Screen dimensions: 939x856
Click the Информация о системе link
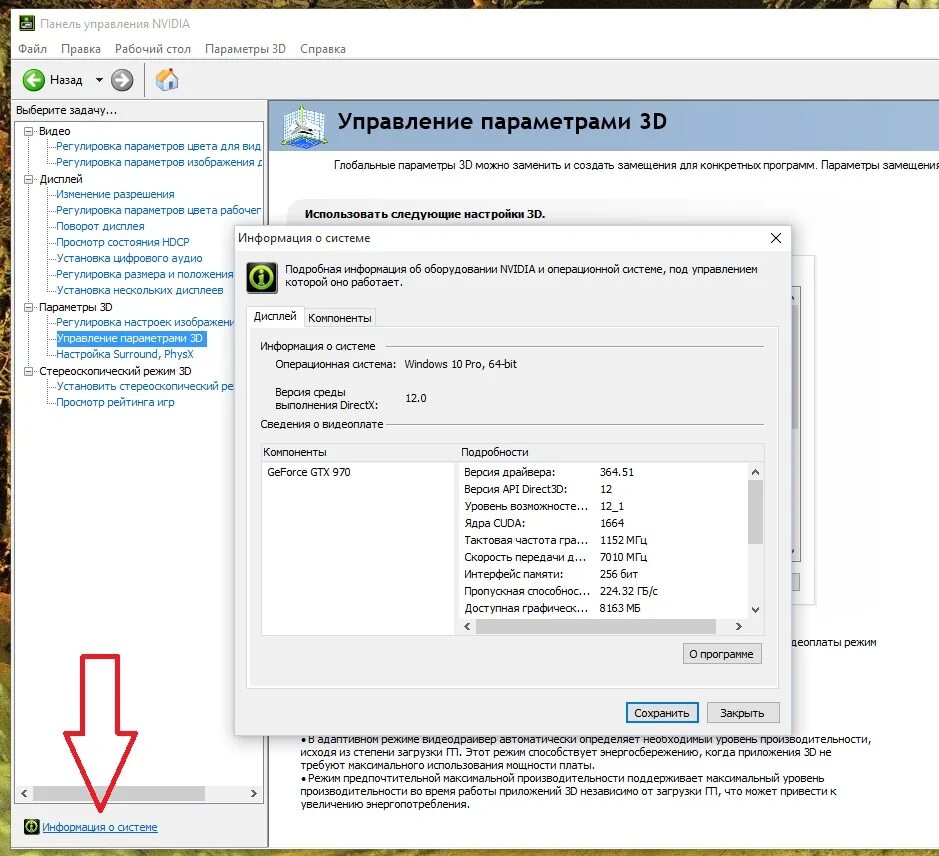pyautogui.click(x=100, y=827)
